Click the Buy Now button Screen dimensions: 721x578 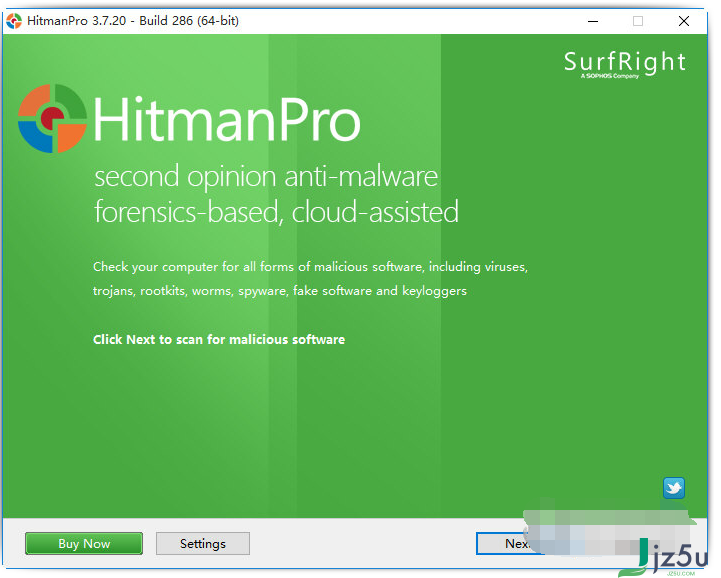84,544
